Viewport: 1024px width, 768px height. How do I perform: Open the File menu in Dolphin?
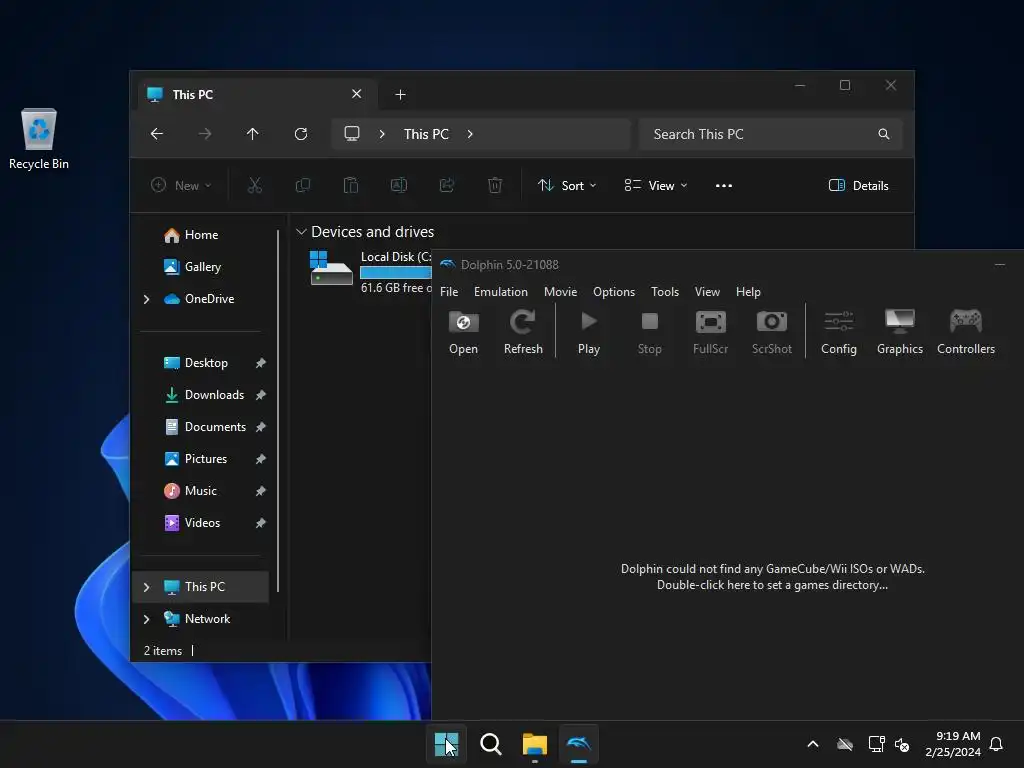[449, 292]
